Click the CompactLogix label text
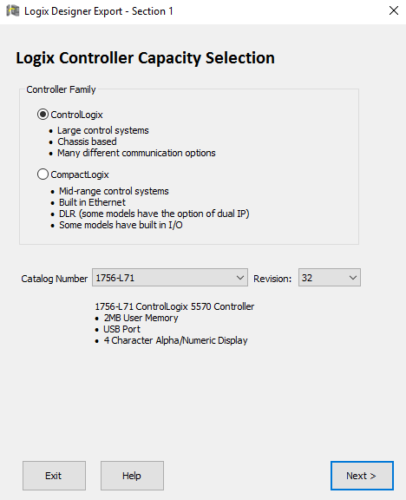The width and height of the screenshot is (406, 500). point(80,175)
